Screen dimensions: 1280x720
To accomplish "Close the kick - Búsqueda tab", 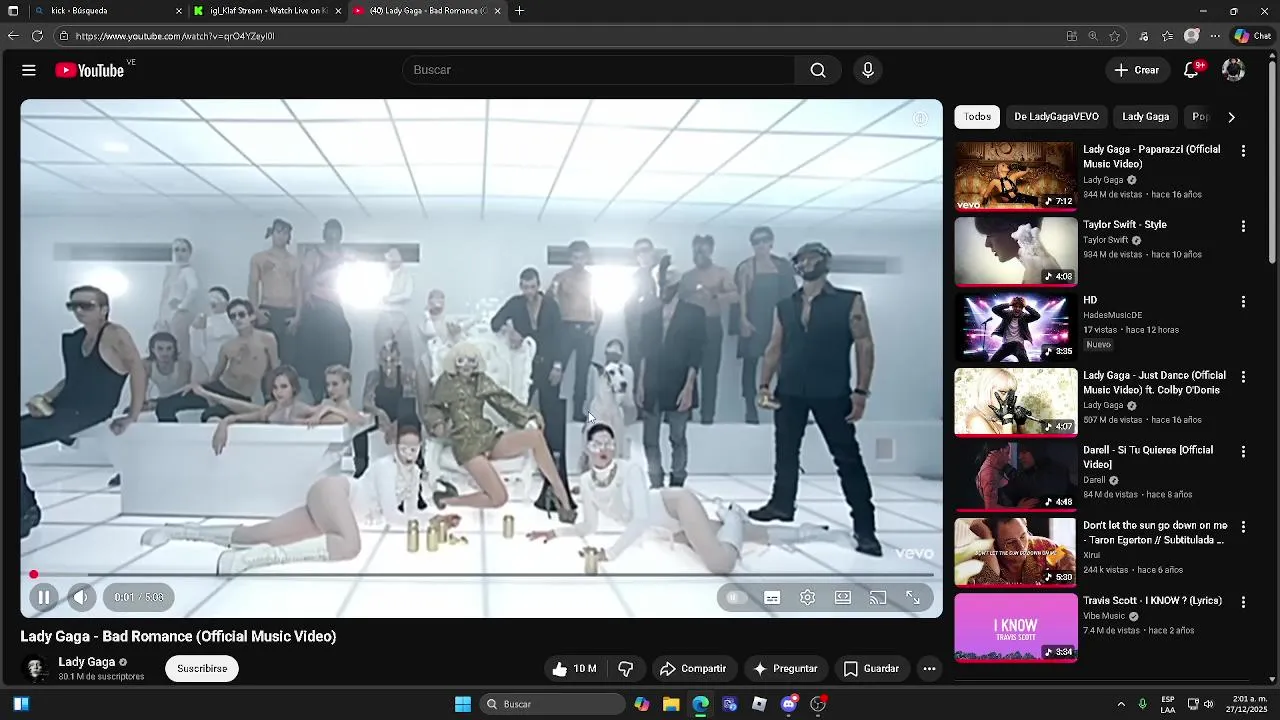I will coord(179,11).
